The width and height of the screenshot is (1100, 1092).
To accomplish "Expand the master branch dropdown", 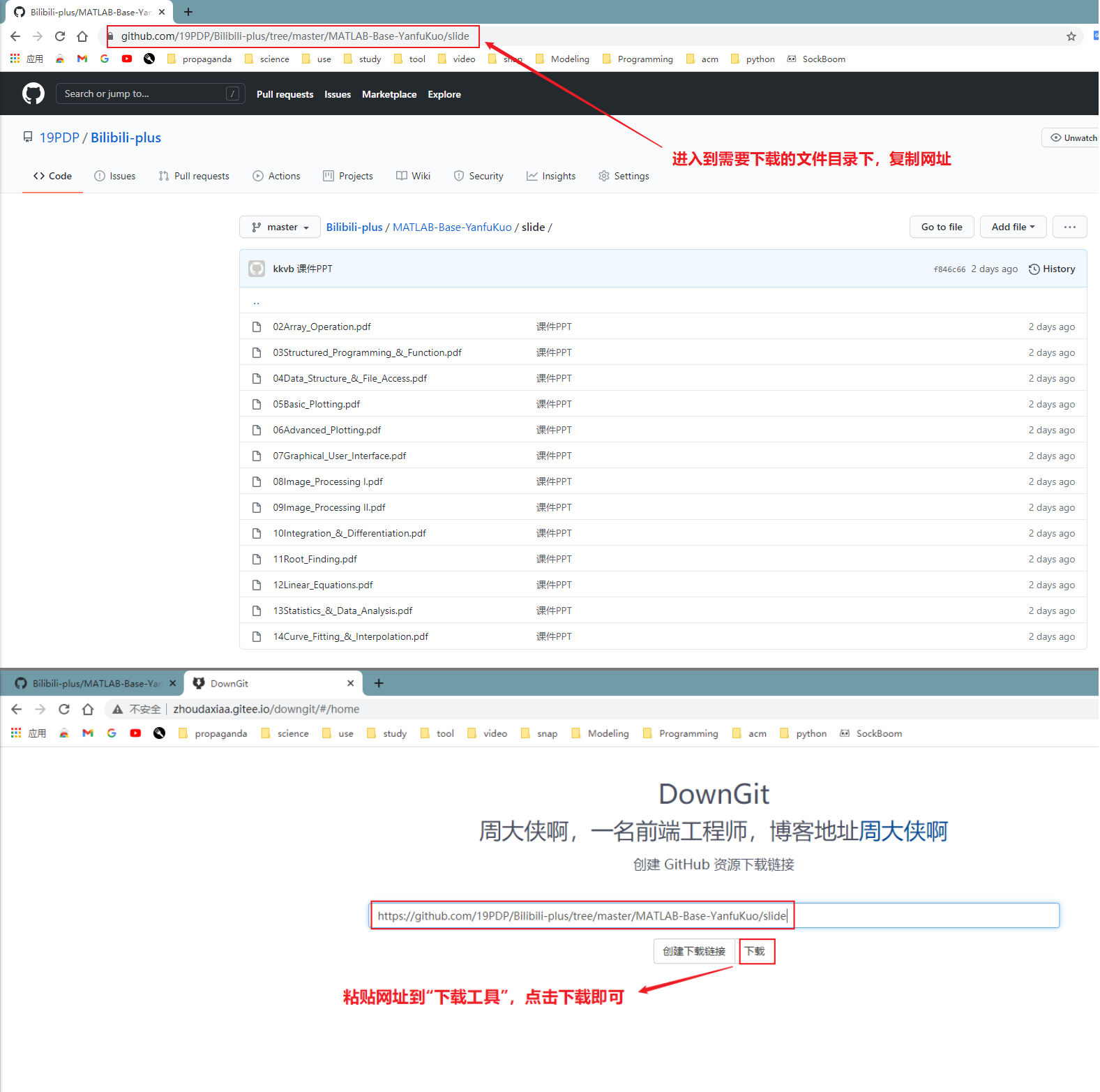I will coord(280,227).
